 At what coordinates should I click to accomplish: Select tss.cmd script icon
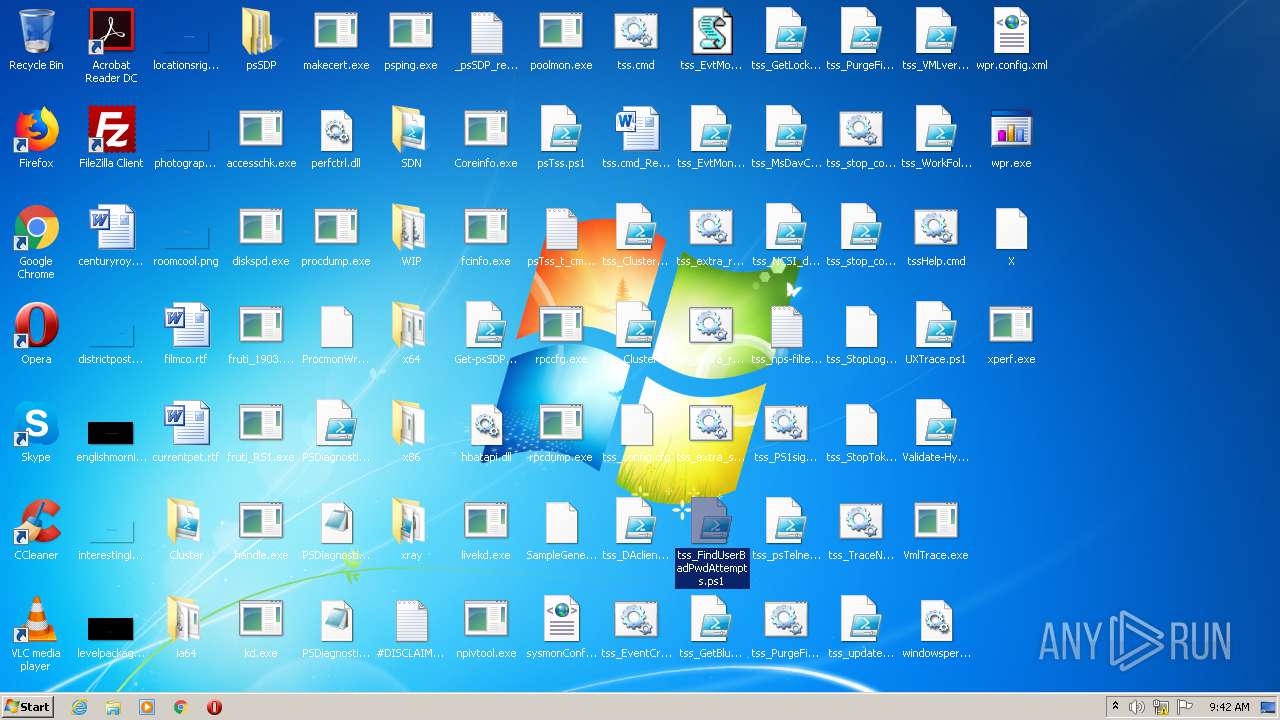pyautogui.click(x=636, y=40)
